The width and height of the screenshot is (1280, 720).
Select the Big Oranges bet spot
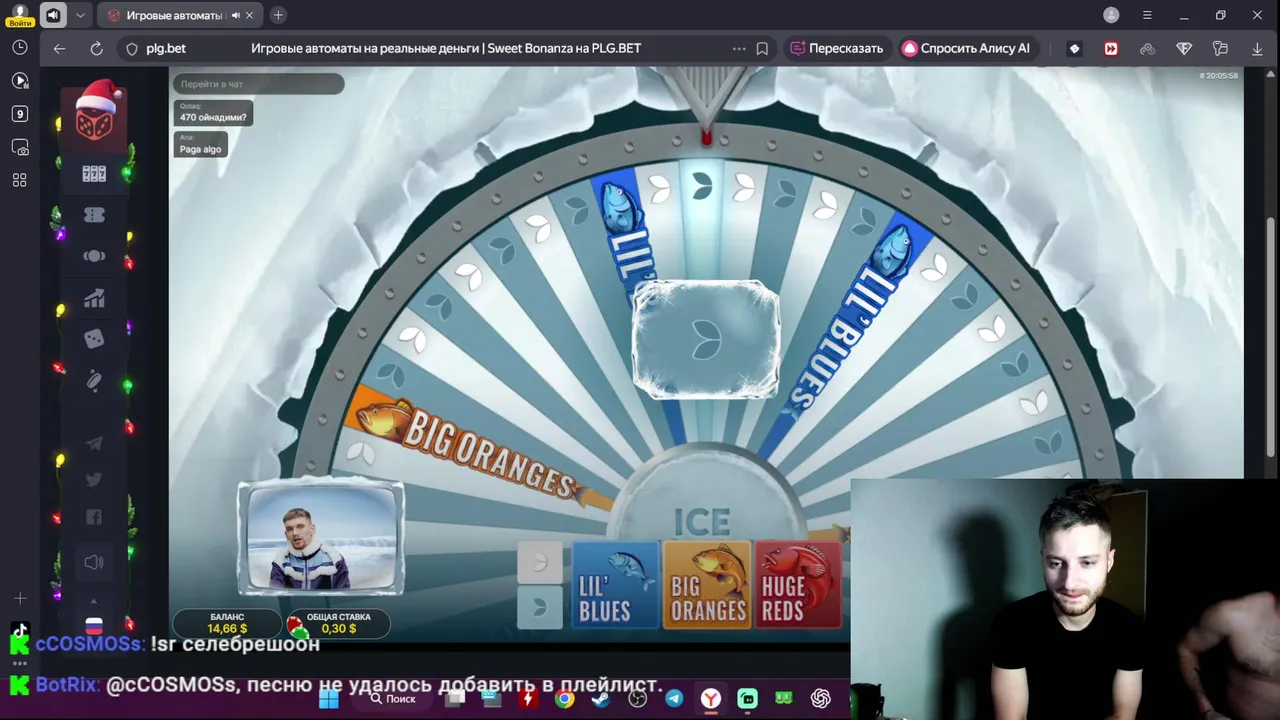tap(707, 586)
